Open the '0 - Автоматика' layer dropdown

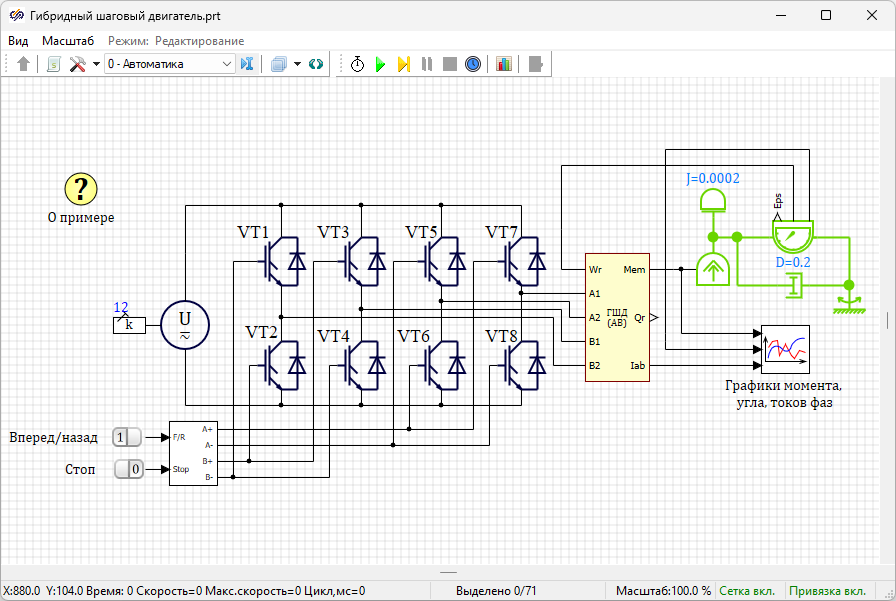170,64
